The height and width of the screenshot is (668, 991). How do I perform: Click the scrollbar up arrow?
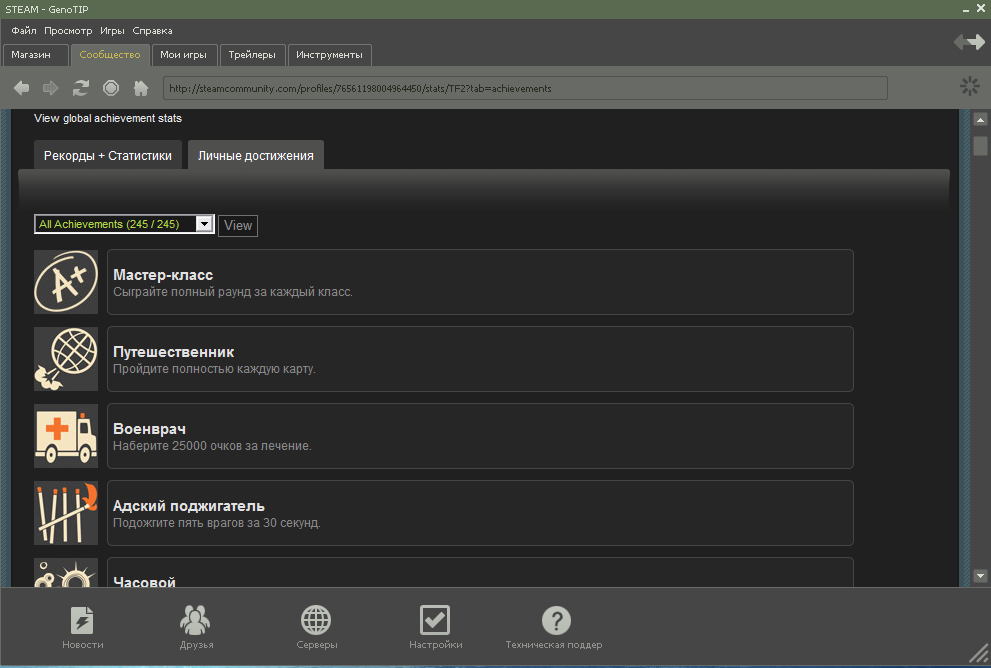980,119
